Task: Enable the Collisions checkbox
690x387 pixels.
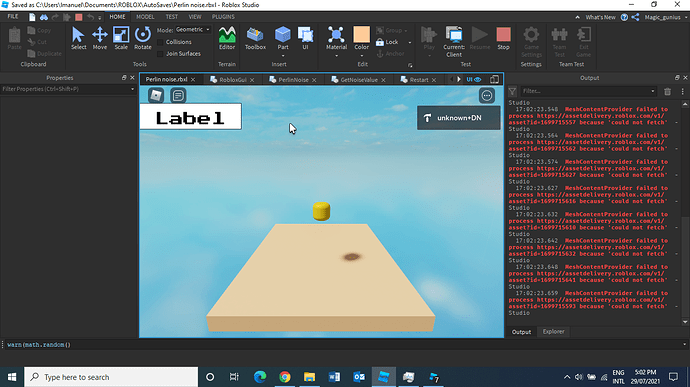Action: coord(160,42)
